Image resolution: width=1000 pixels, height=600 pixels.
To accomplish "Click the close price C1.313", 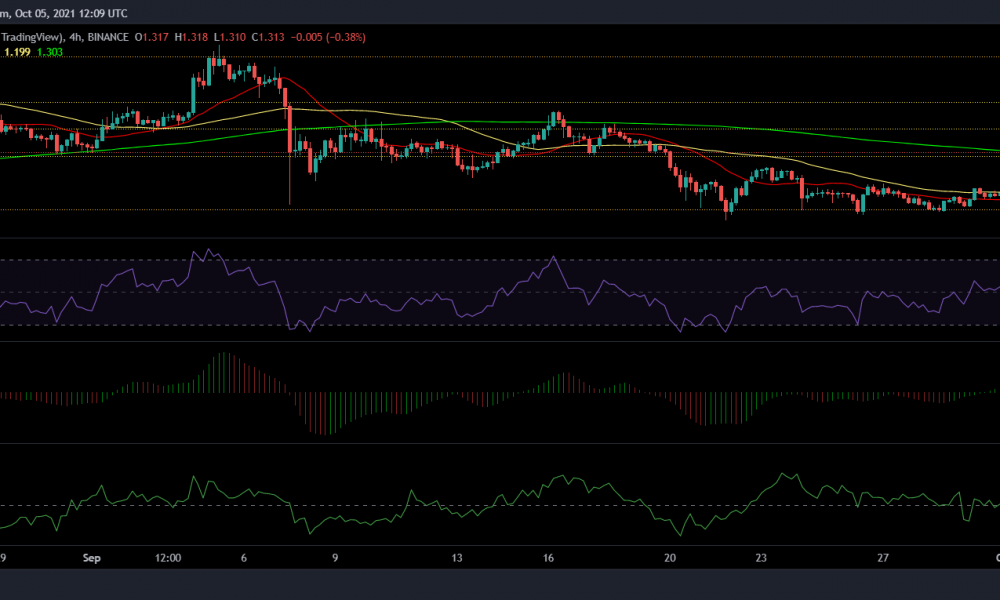I will click(x=268, y=37).
